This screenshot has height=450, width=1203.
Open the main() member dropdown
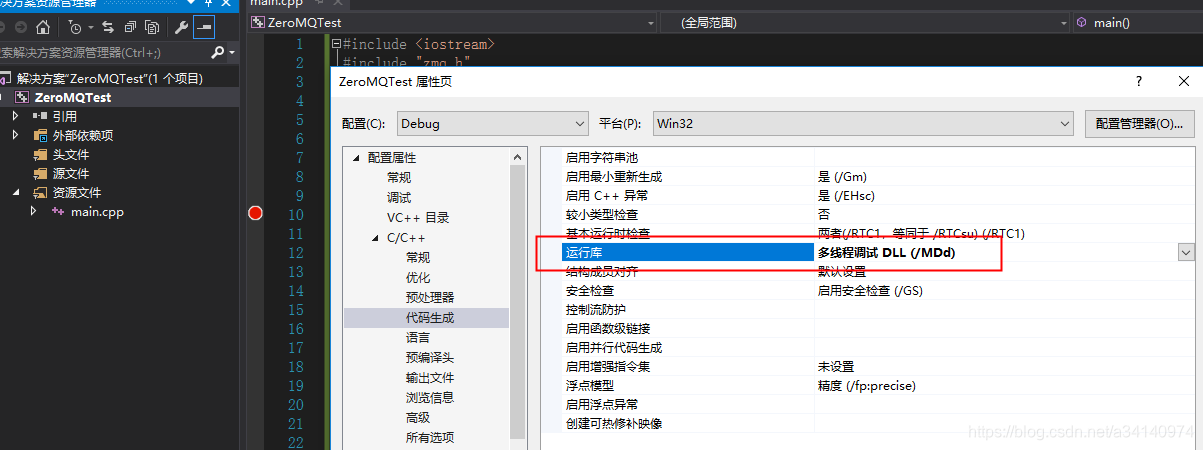point(1137,22)
